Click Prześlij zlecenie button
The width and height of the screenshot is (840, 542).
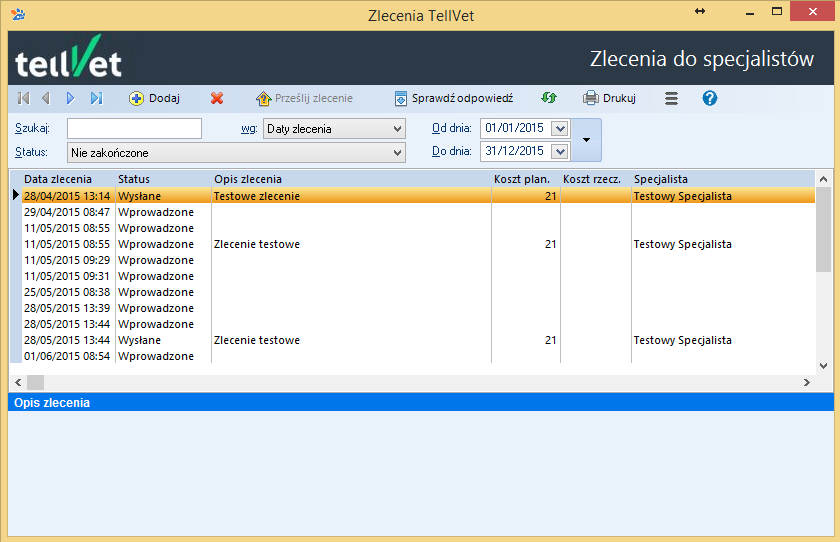pos(304,99)
